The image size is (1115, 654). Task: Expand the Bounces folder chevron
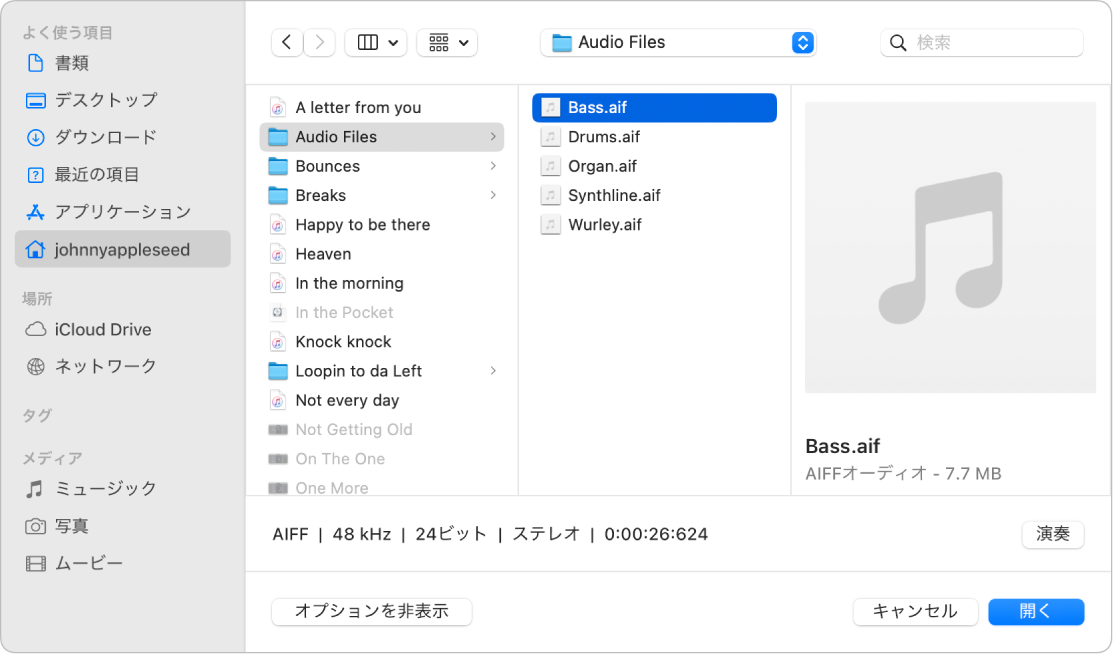coord(493,165)
